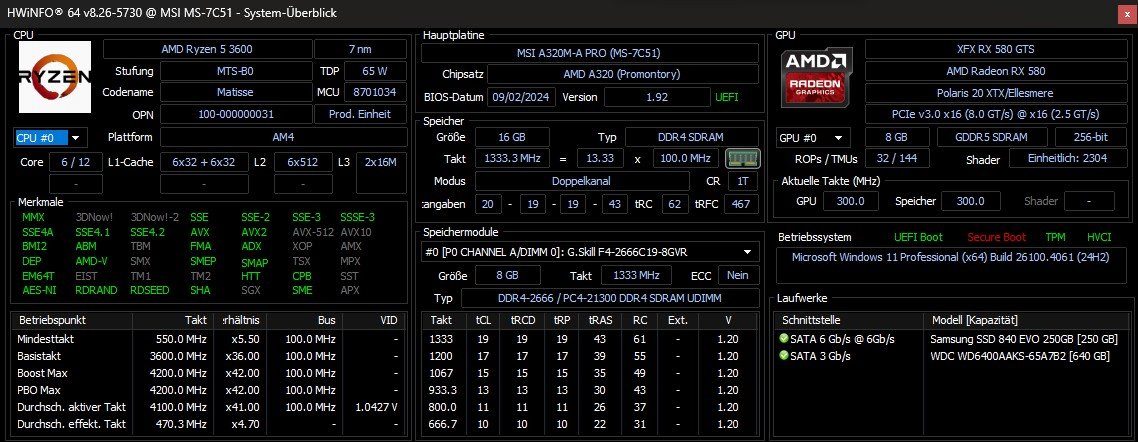Click the 7 nm process field
The height and width of the screenshot is (442, 1138).
point(360,49)
